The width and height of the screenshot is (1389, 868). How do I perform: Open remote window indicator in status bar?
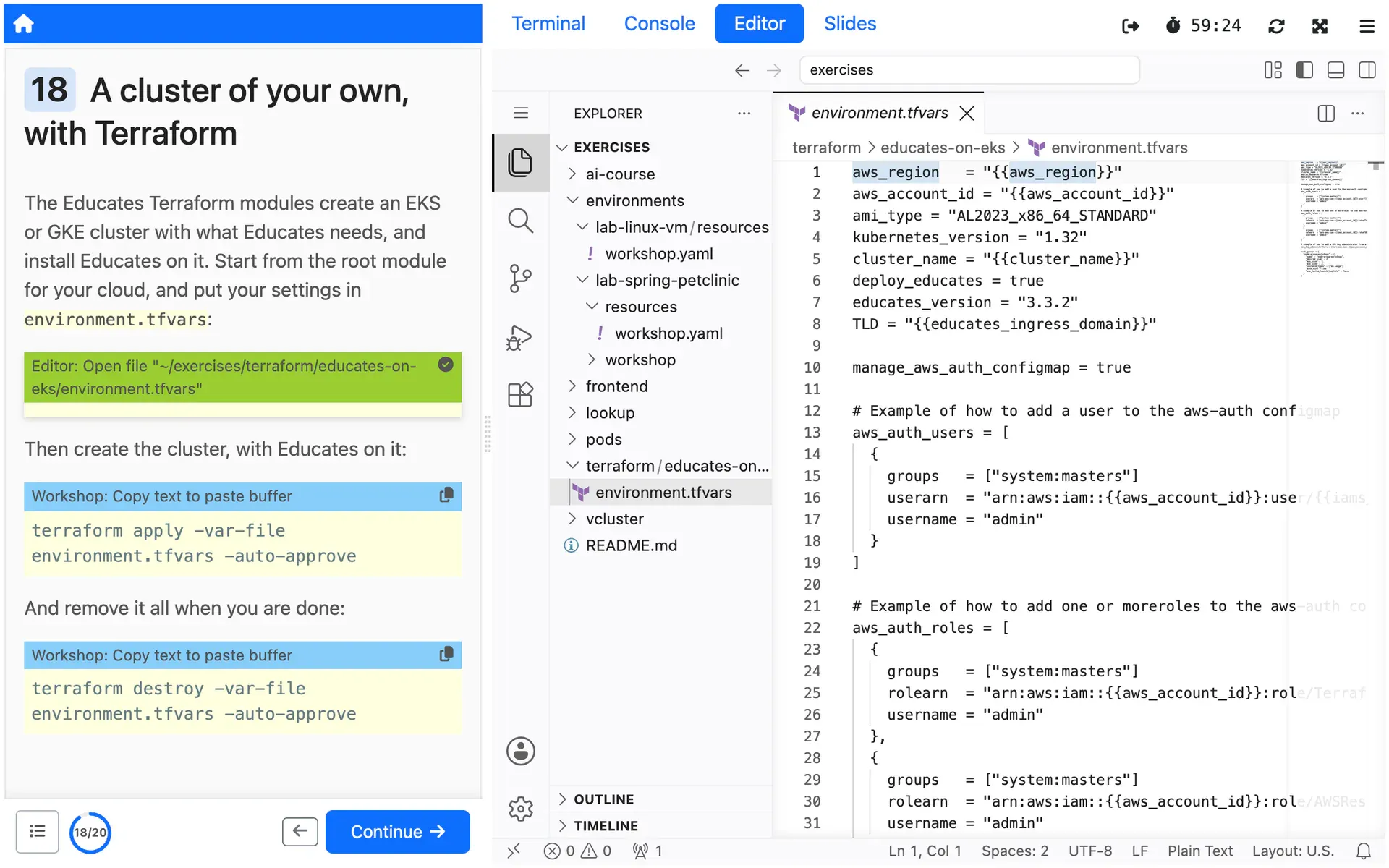coord(514,851)
